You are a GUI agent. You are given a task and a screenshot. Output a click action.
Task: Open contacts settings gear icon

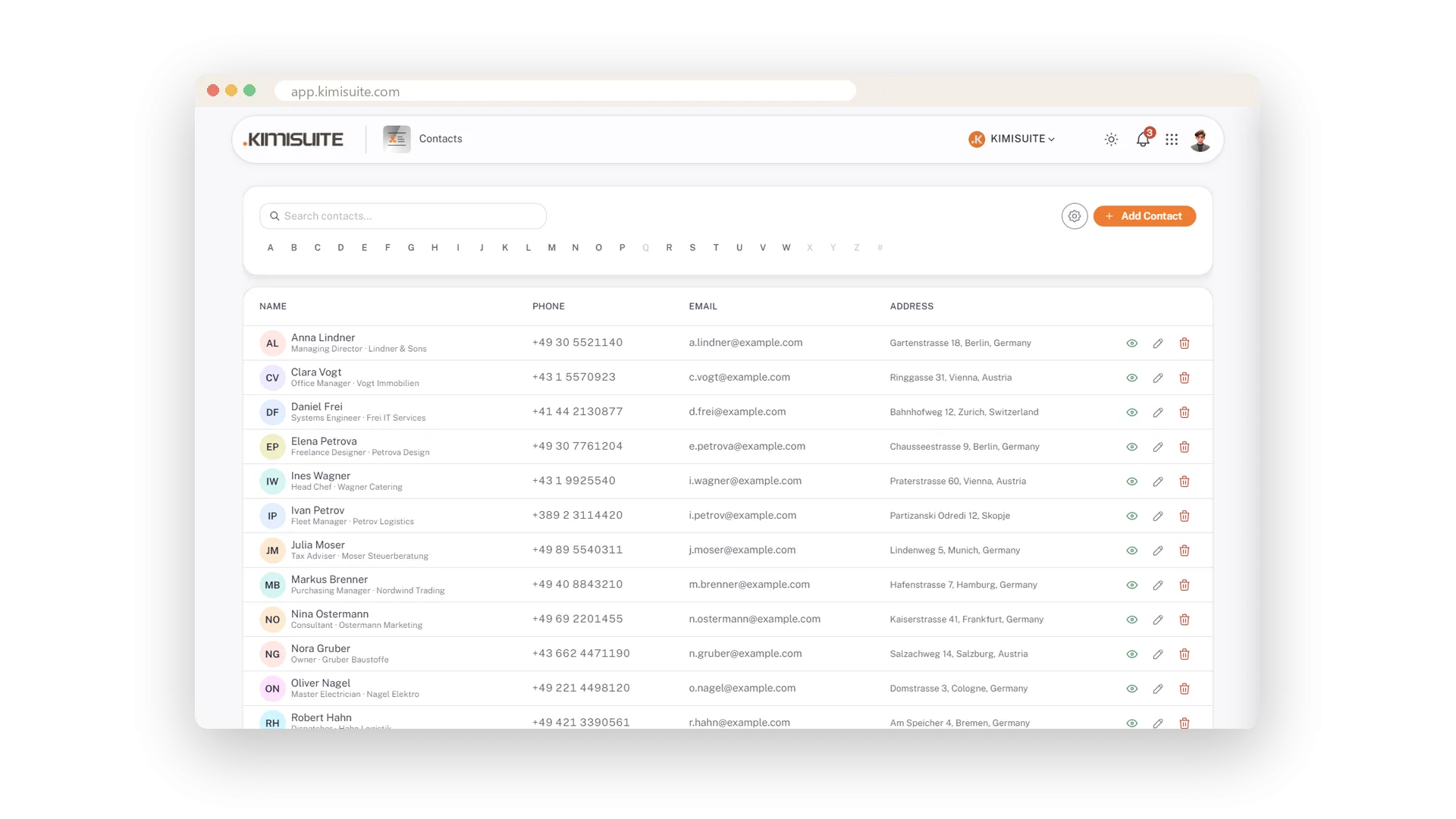(1075, 216)
